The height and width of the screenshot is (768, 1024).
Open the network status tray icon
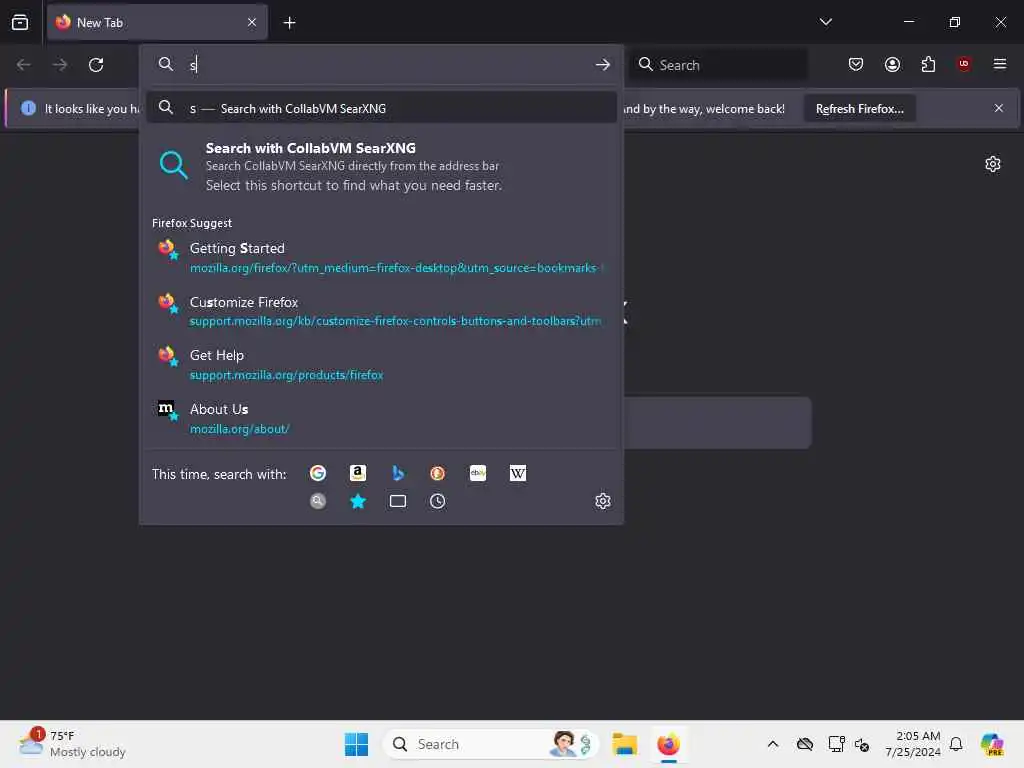pyautogui.click(x=835, y=744)
